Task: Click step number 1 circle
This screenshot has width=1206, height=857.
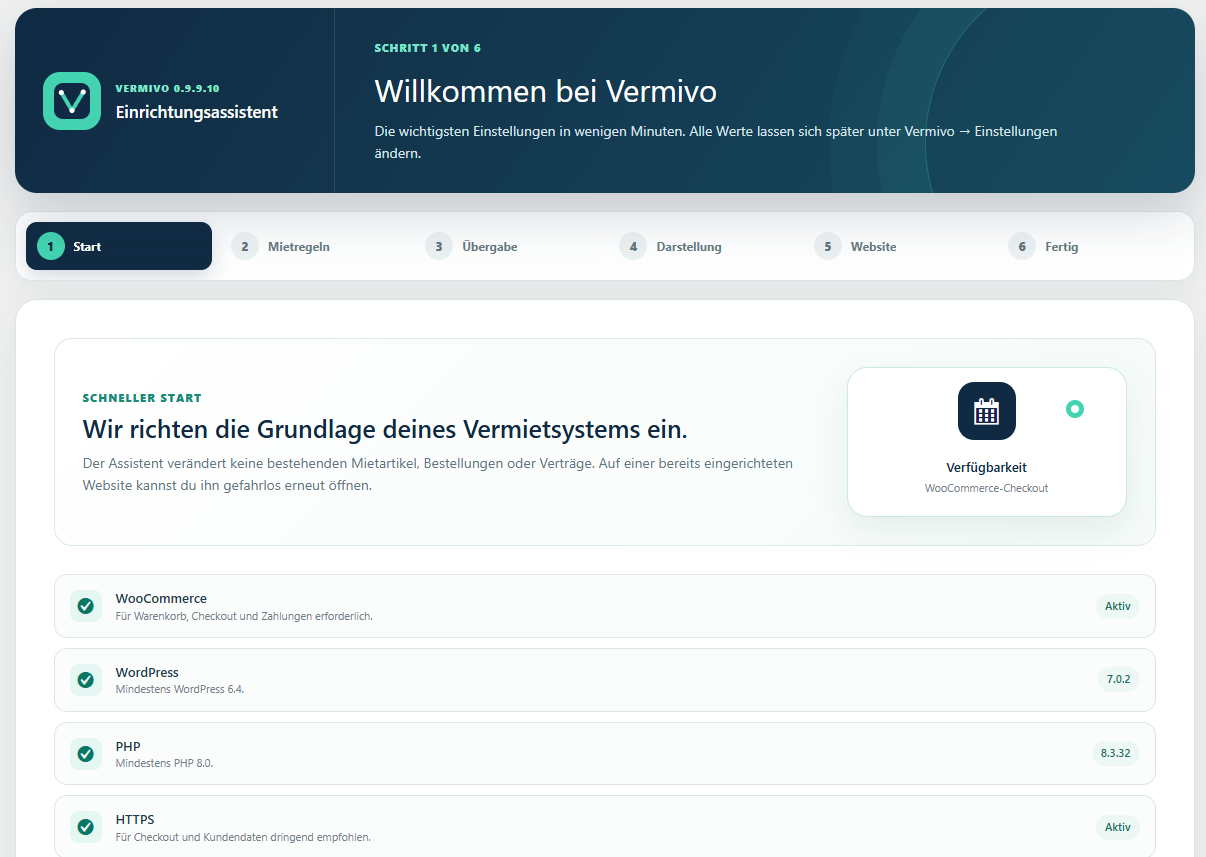Action: [51, 246]
